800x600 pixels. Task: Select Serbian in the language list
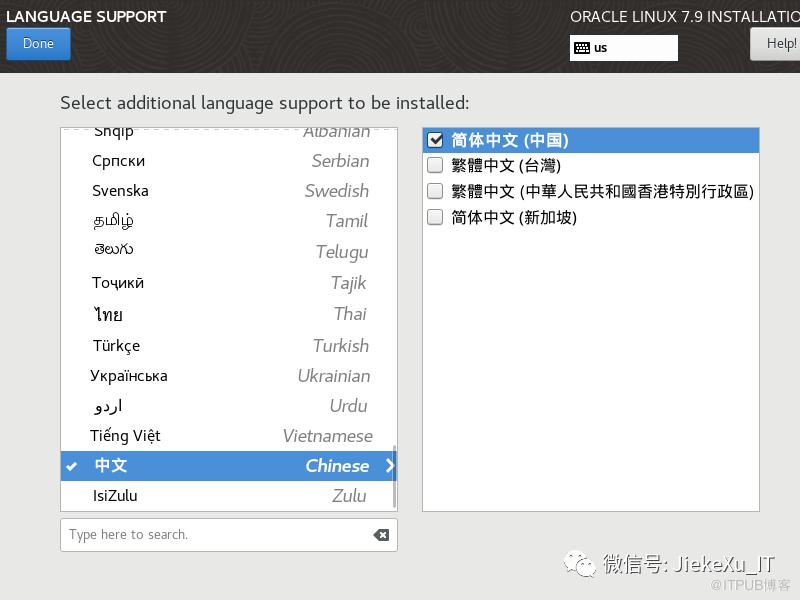pyautogui.click(x=229, y=161)
